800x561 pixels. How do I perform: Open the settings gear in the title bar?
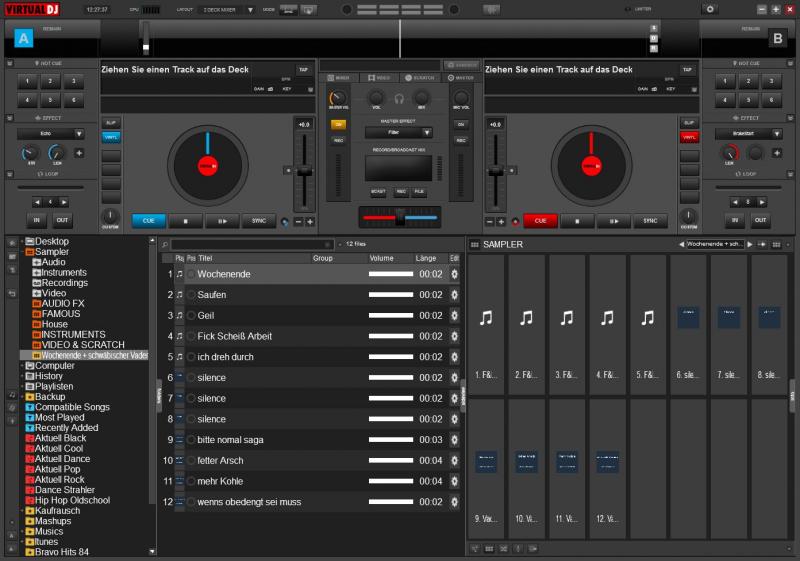point(711,9)
